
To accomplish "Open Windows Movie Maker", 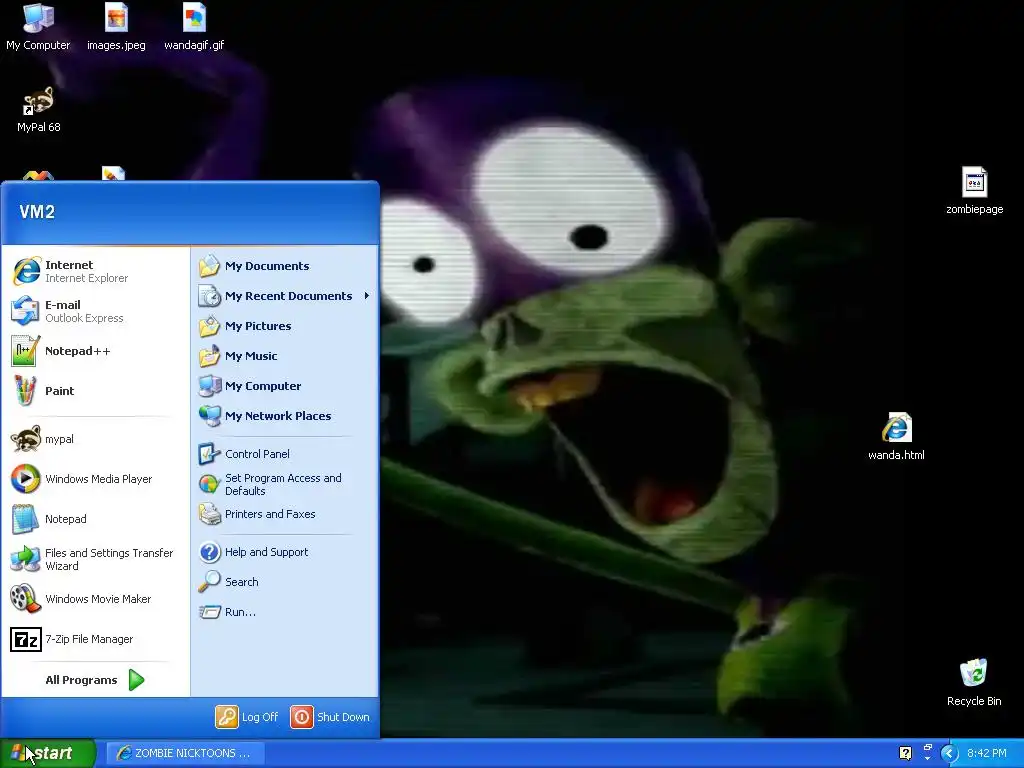I will 95,599.
